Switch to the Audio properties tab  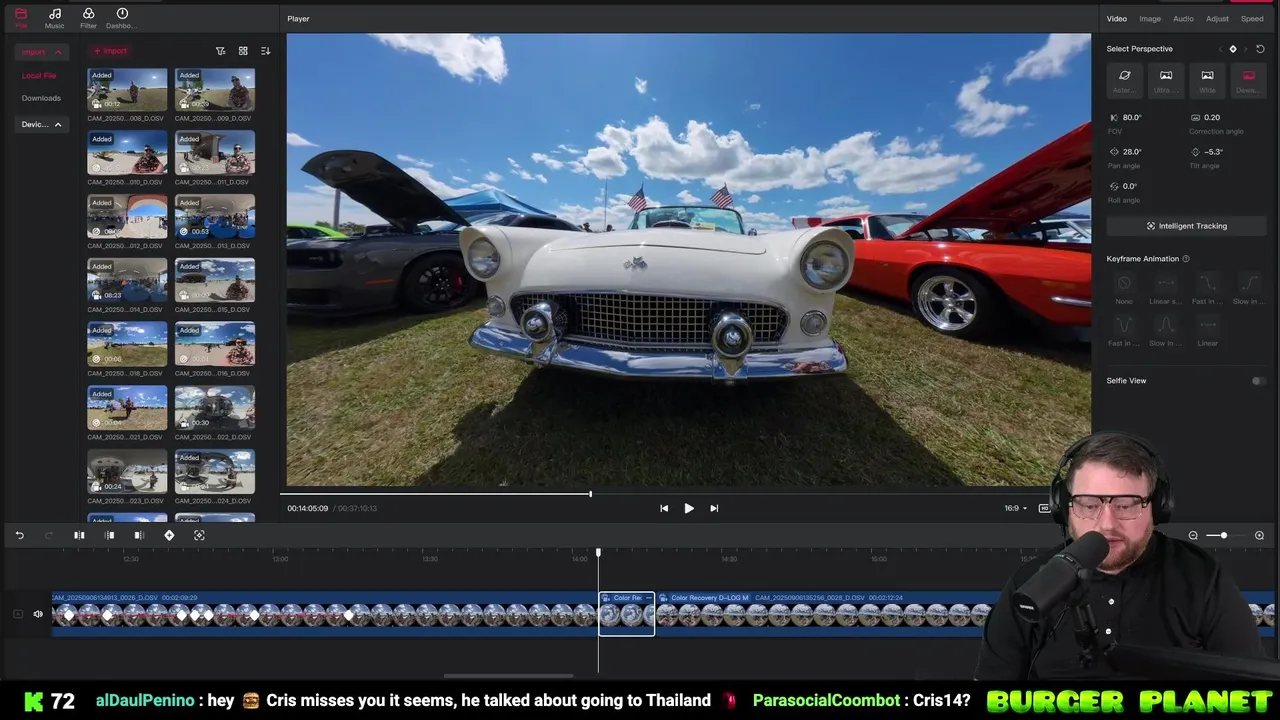click(1183, 19)
